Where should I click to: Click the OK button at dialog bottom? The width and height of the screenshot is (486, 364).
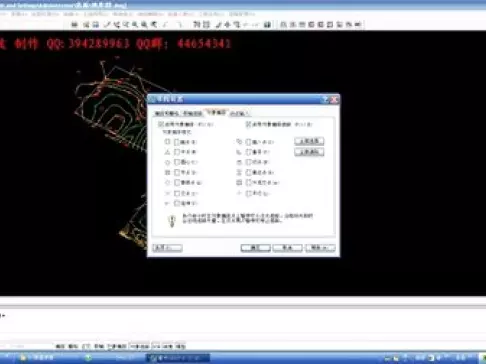[x=255, y=248]
